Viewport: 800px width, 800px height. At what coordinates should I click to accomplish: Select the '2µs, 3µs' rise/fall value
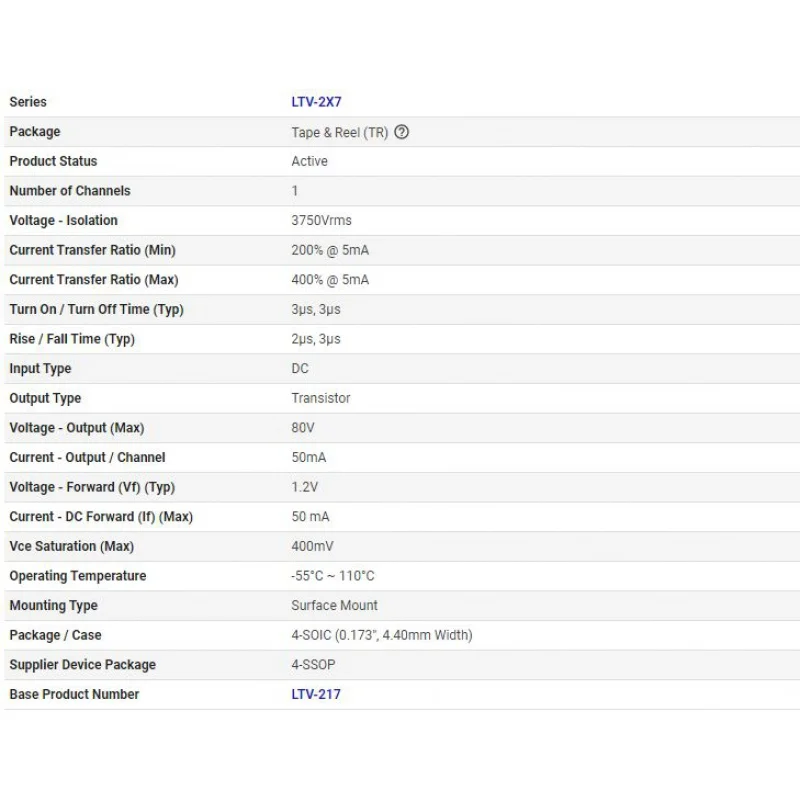click(315, 339)
